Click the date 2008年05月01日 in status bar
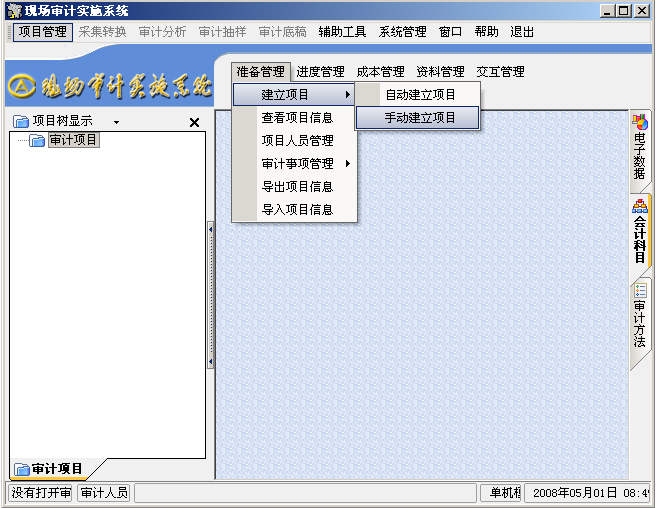This screenshot has height=508, width=656. [x=574, y=493]
